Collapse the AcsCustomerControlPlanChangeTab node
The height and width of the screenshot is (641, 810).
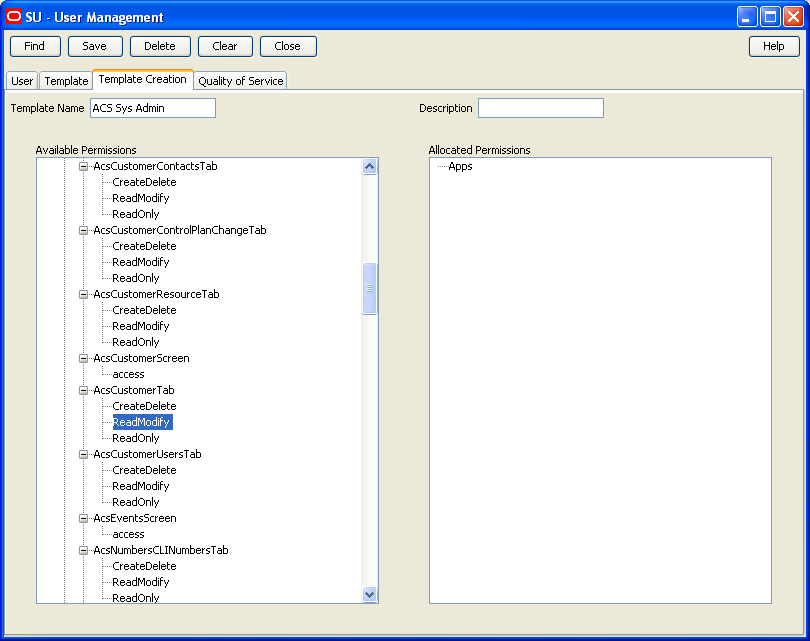[x=82, y=230]
